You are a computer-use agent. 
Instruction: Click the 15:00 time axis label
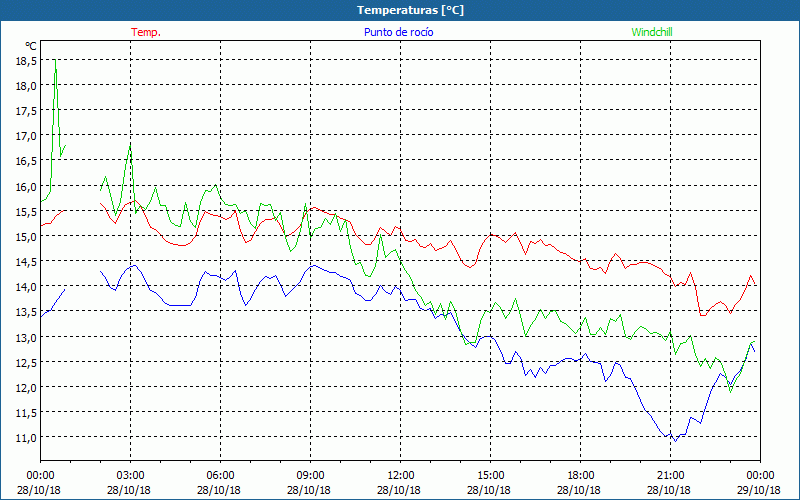click(x=490, y=476)
